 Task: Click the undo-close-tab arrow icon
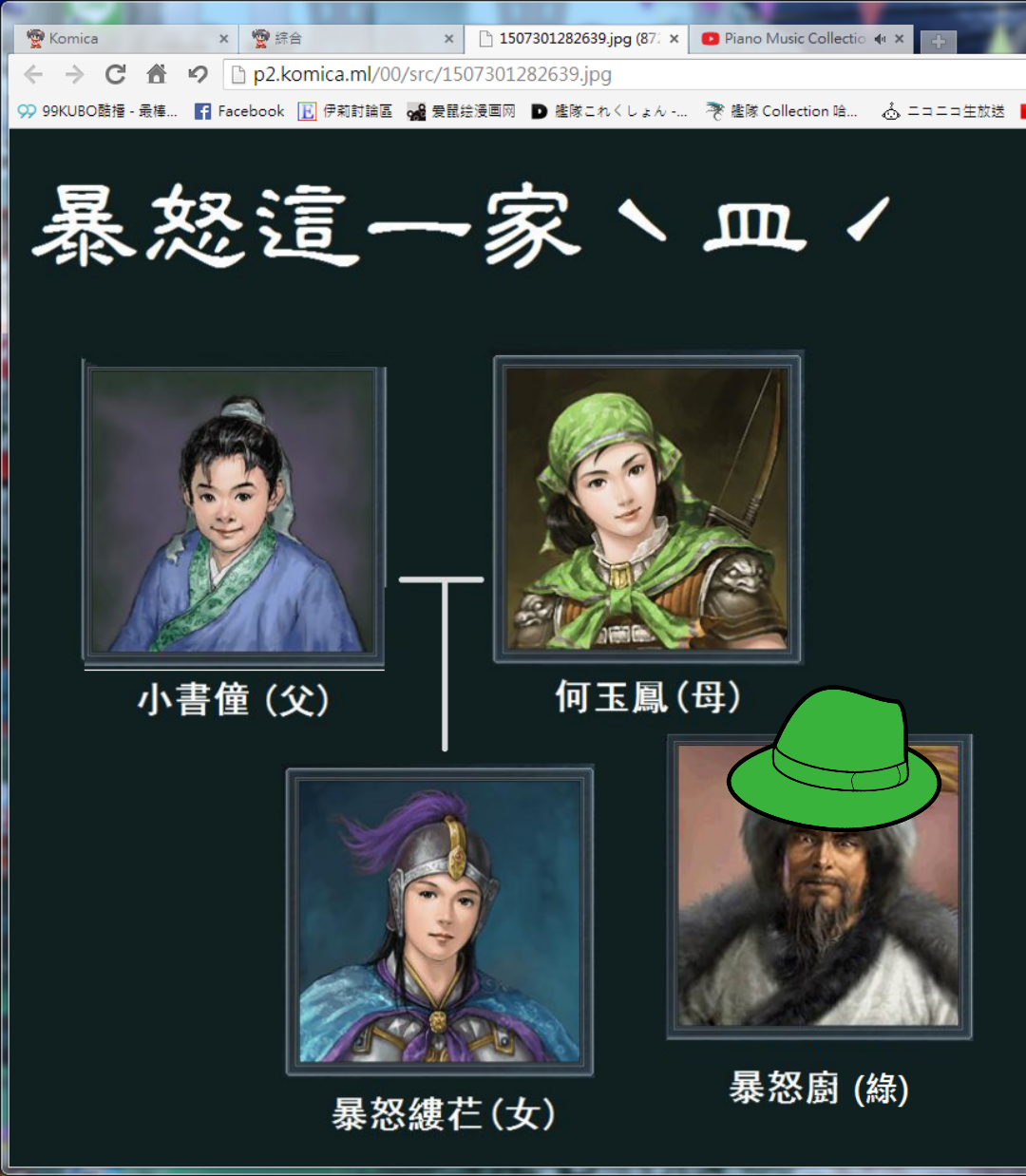click(x=198, y=74)
